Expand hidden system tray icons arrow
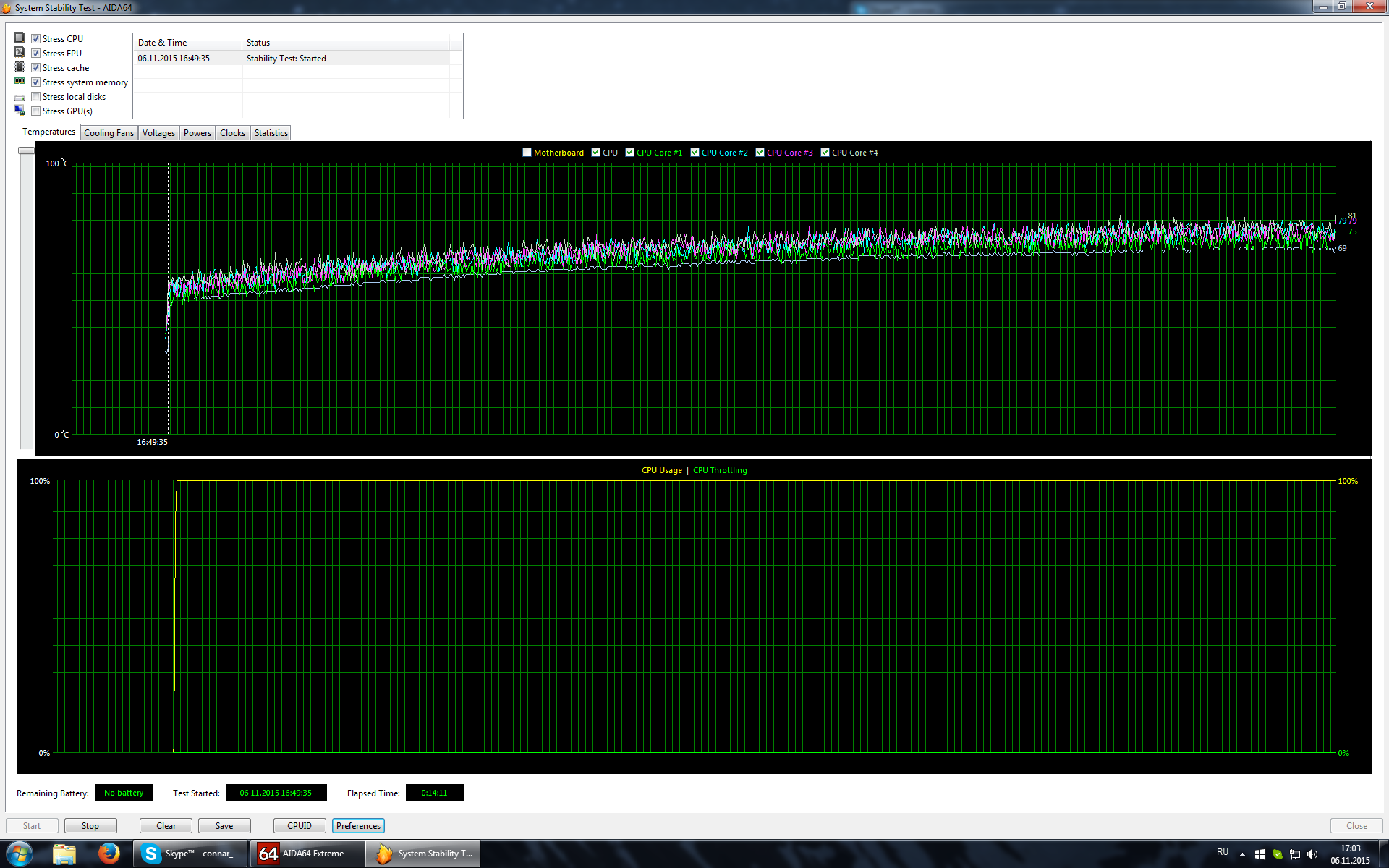Image resolution: width=1389 pixels, height=868 pixels. tap(1242, 854)
